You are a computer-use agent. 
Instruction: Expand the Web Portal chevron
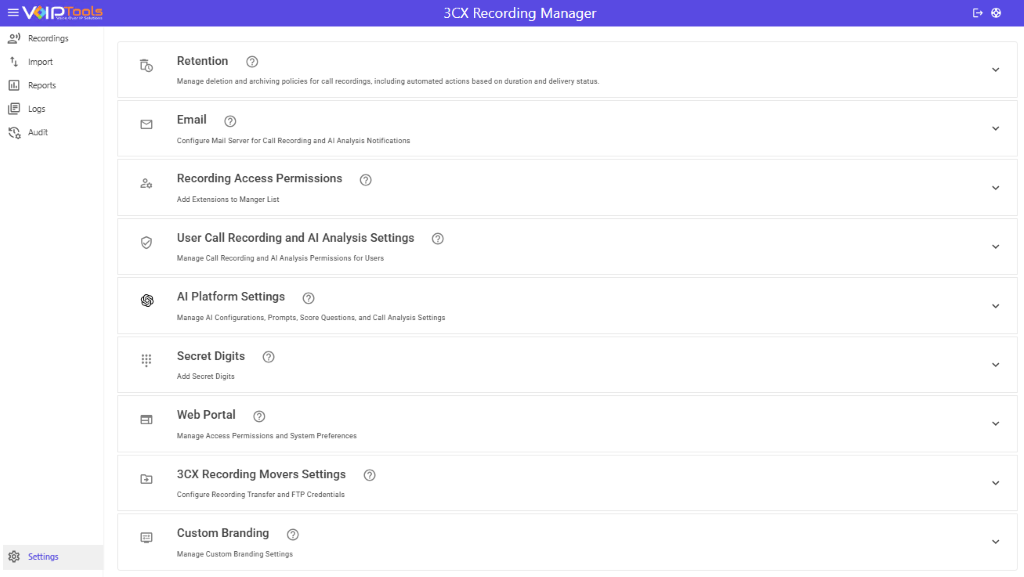coord(995,424)
